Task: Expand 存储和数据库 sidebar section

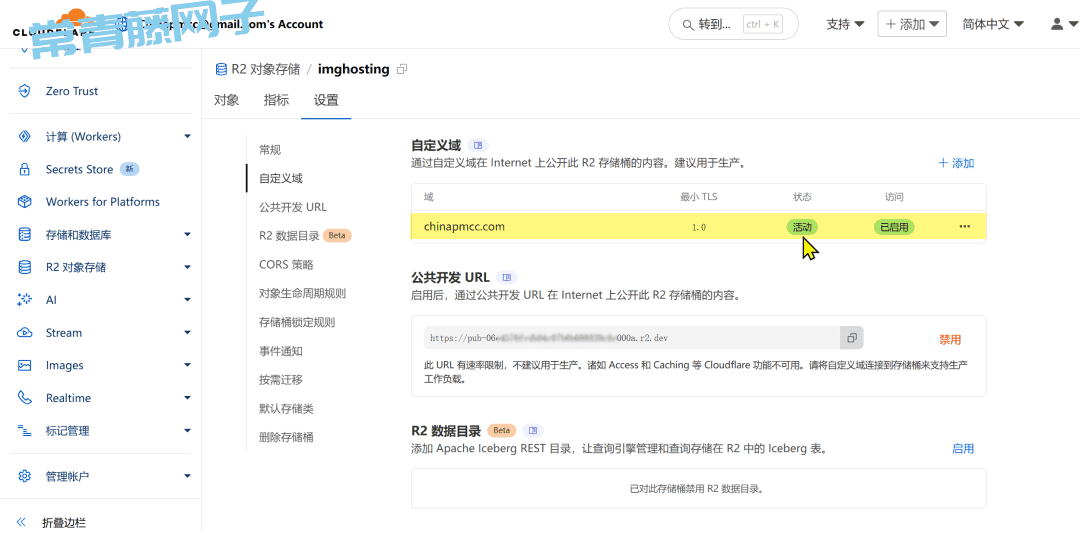Action: point(187,235)
